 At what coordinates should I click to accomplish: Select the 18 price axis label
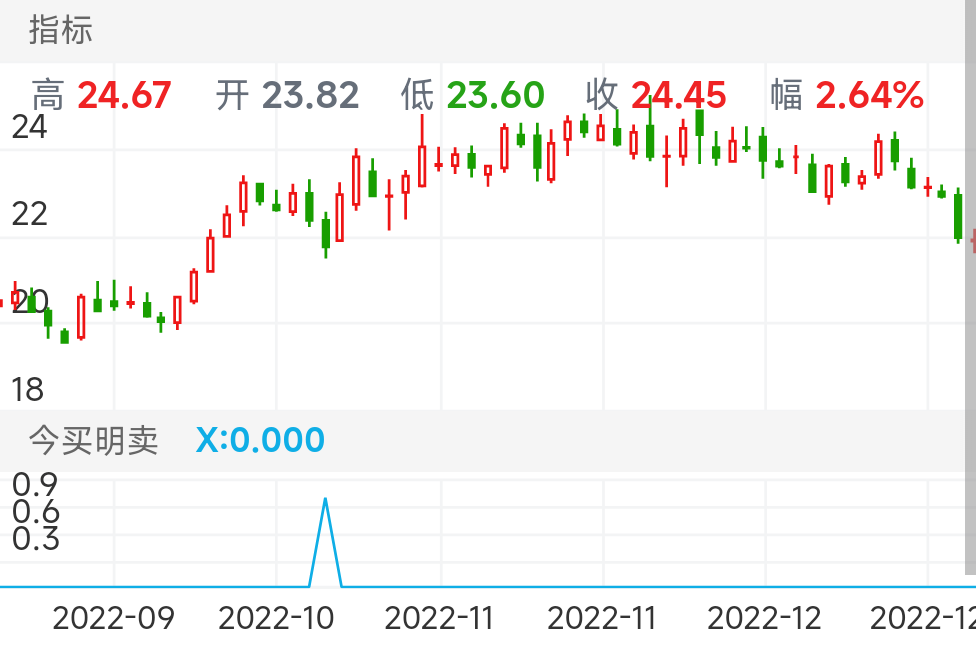[x=27, y=390]
